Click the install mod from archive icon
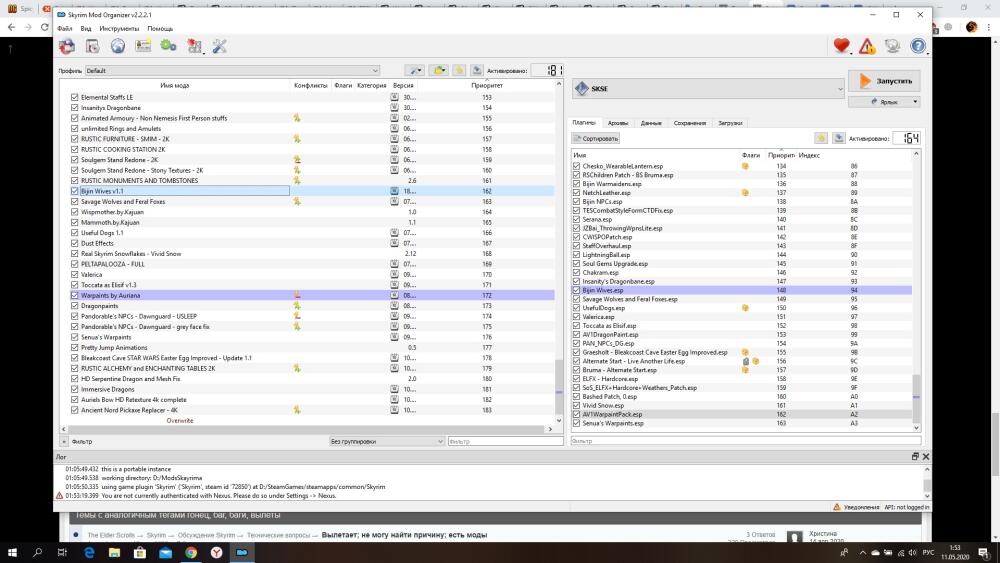 pyautogui.click(x=92, y=46)
